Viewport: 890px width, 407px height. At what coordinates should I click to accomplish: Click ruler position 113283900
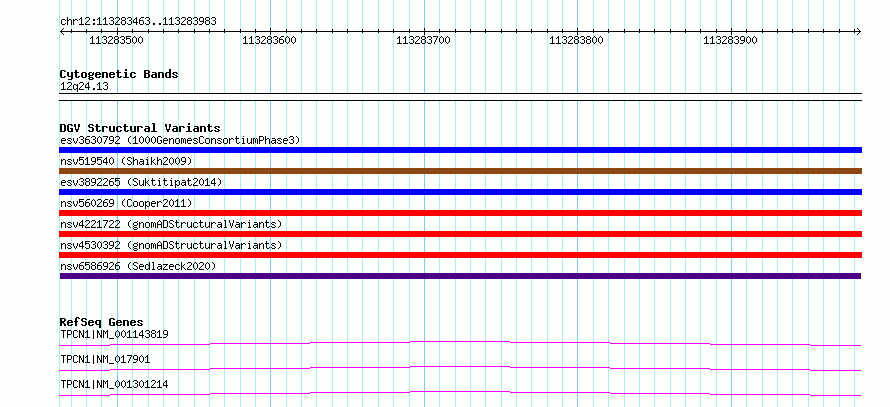point(730,41)
